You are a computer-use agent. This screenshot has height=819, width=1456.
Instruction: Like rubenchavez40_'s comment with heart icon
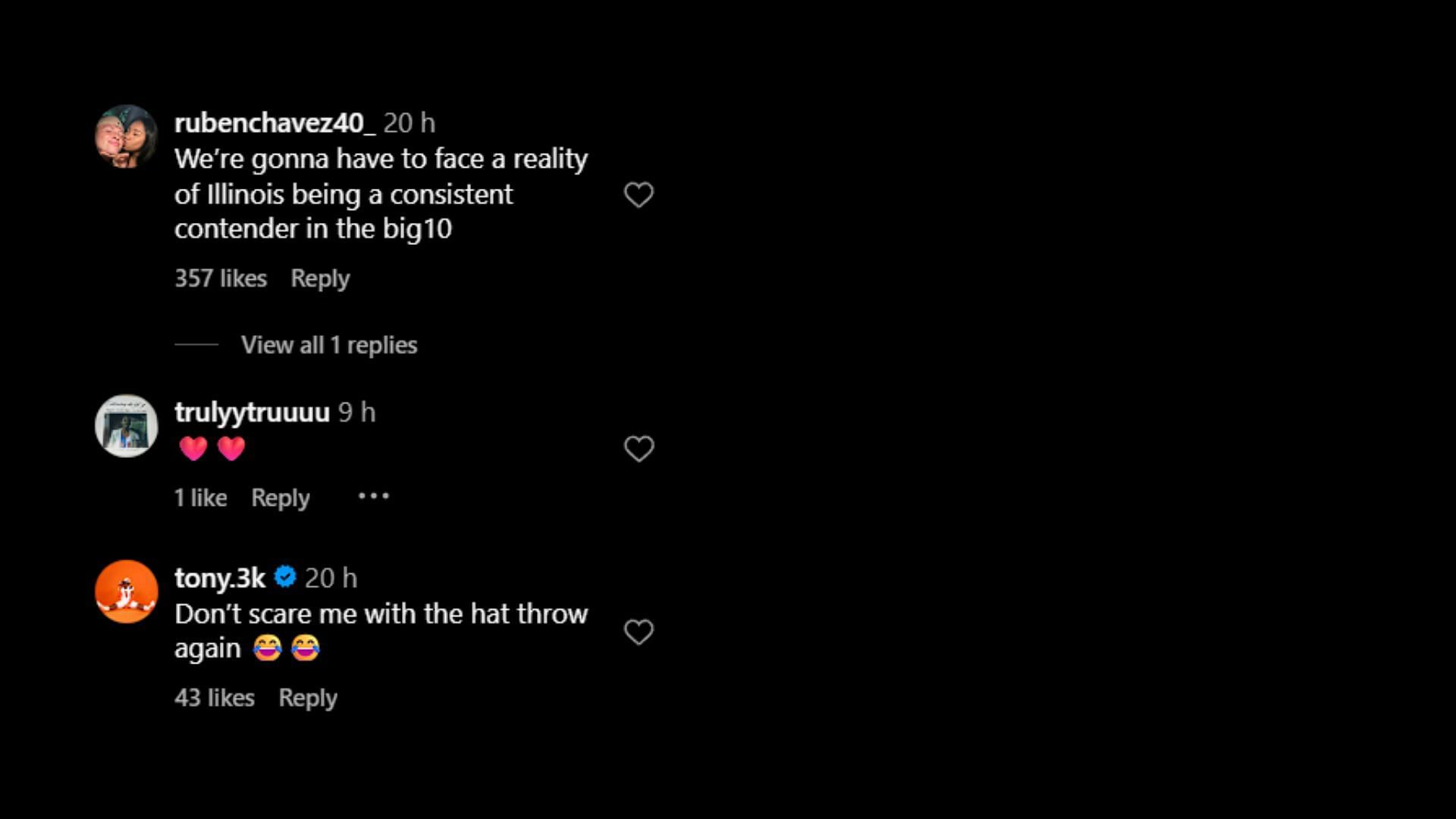click(x=639, y=195)
